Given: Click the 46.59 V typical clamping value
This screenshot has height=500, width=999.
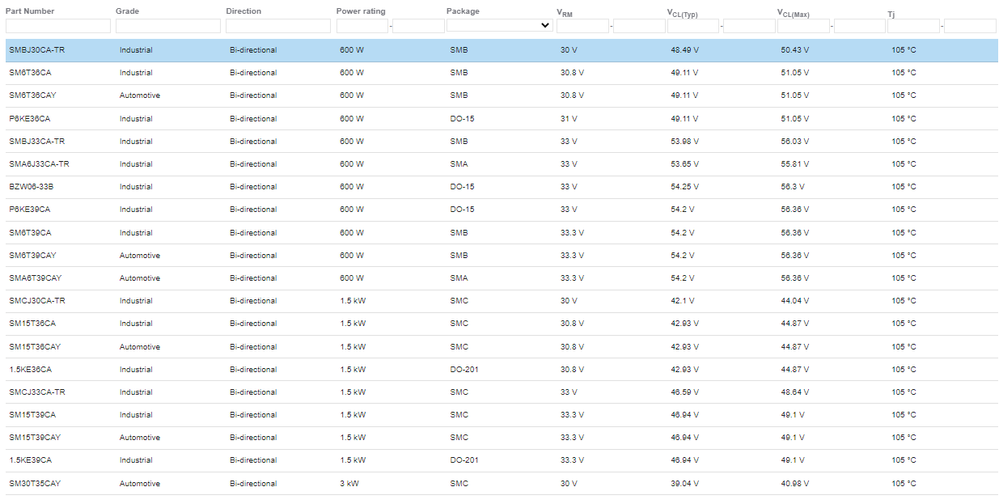Looking at the screenshot, I should (684, 392).
